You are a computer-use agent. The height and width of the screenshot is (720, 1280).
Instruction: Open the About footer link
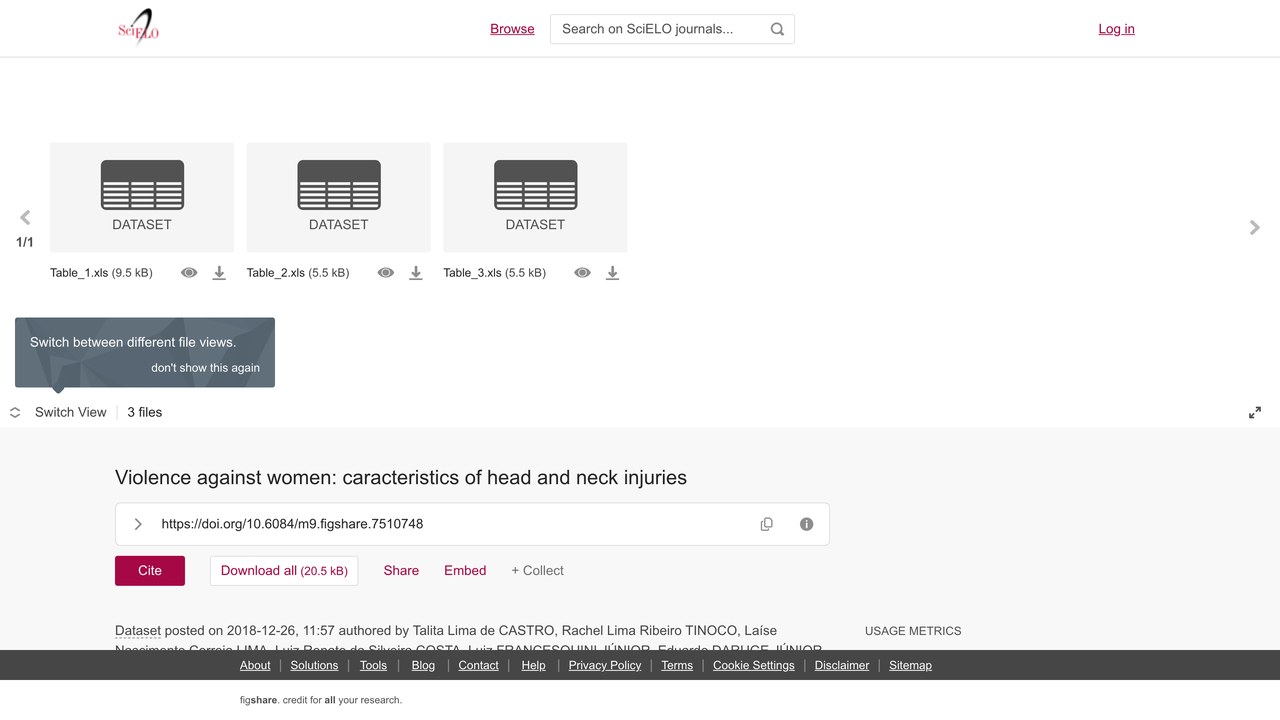click(x=255, y=665)
